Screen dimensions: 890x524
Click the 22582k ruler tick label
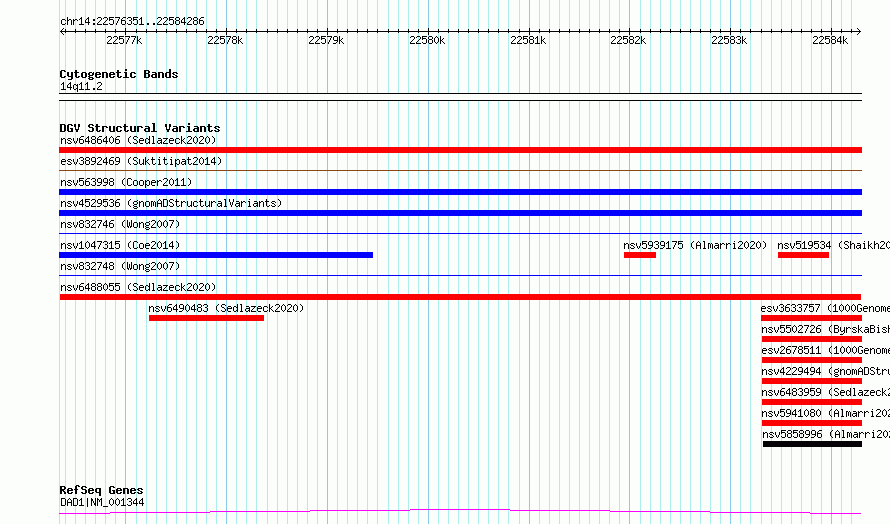tap(628, 40)
